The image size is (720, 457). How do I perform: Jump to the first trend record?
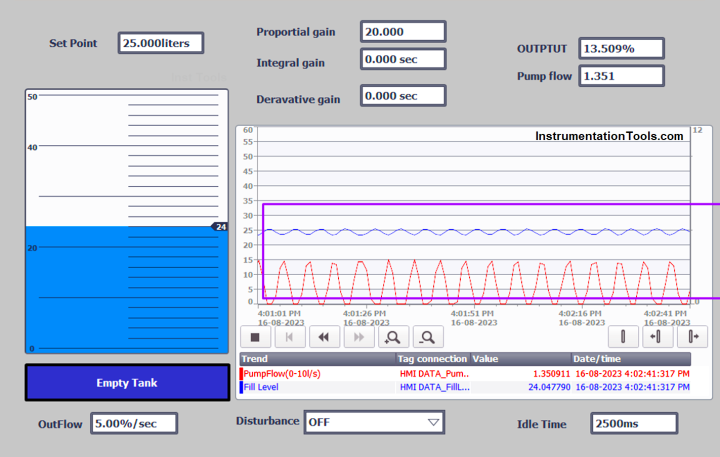[289, 337]
